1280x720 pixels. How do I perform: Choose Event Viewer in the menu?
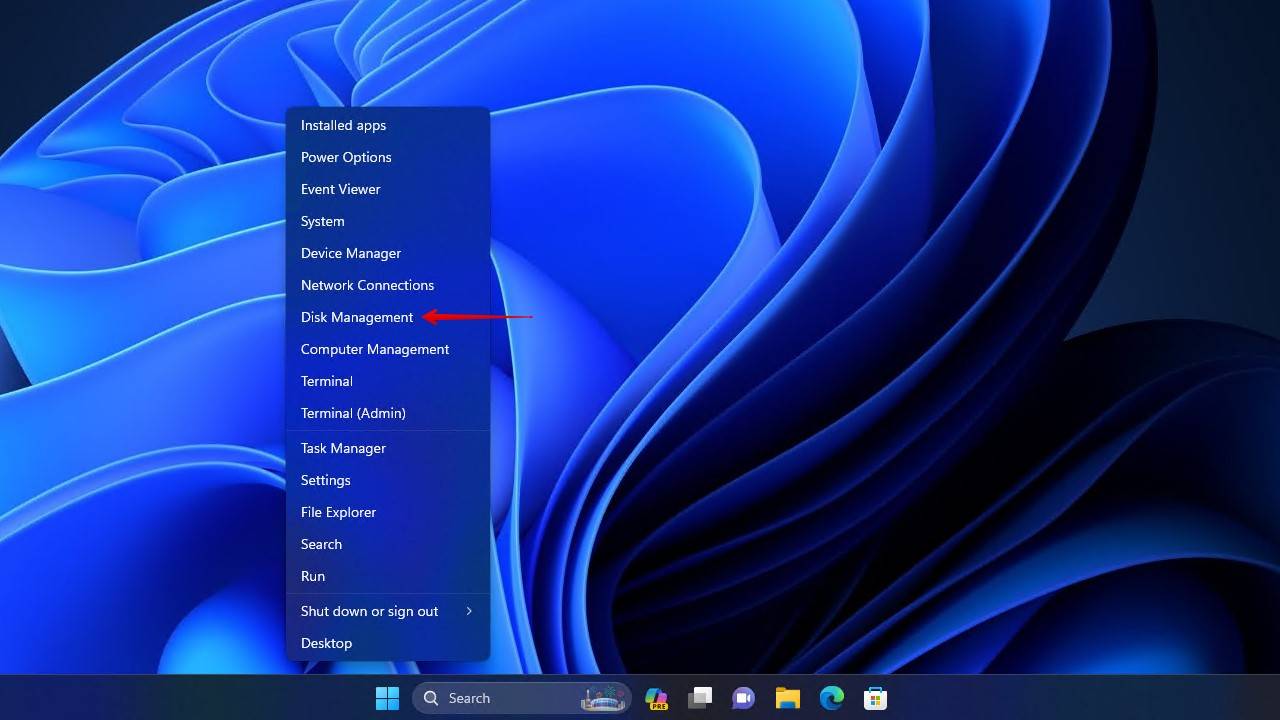point(388,189)
